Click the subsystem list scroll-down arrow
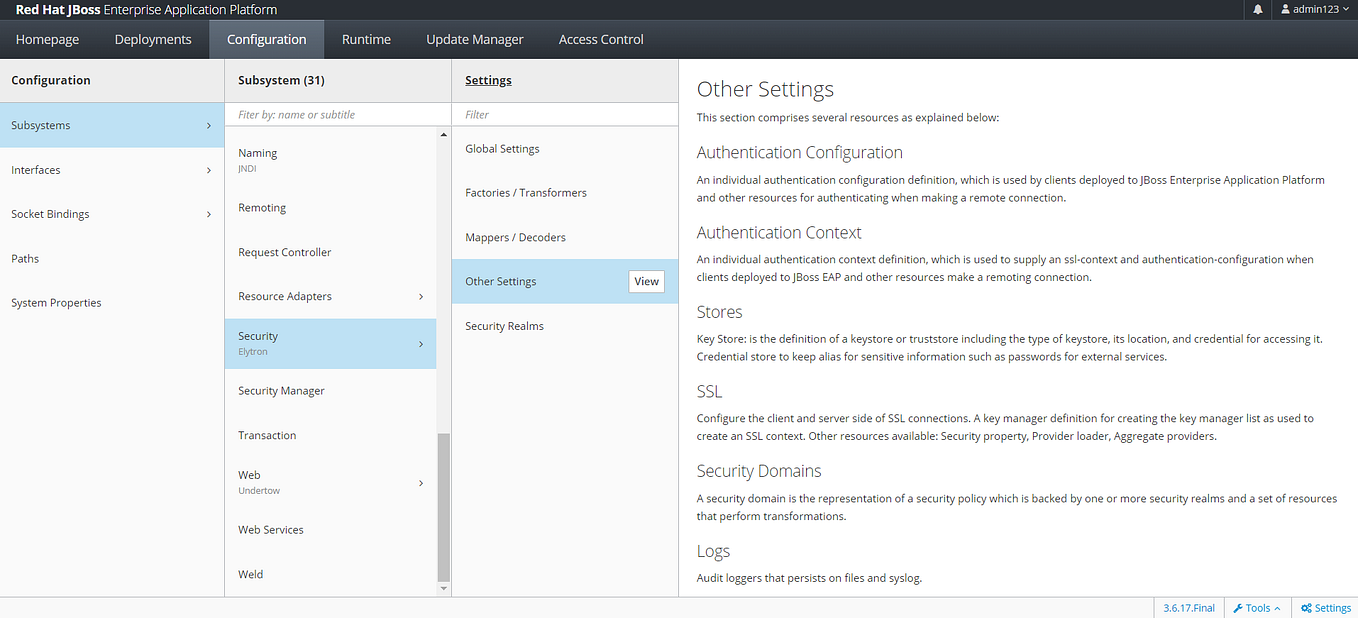The width and height of the screenshot is (1358, 618). [444, 589]
